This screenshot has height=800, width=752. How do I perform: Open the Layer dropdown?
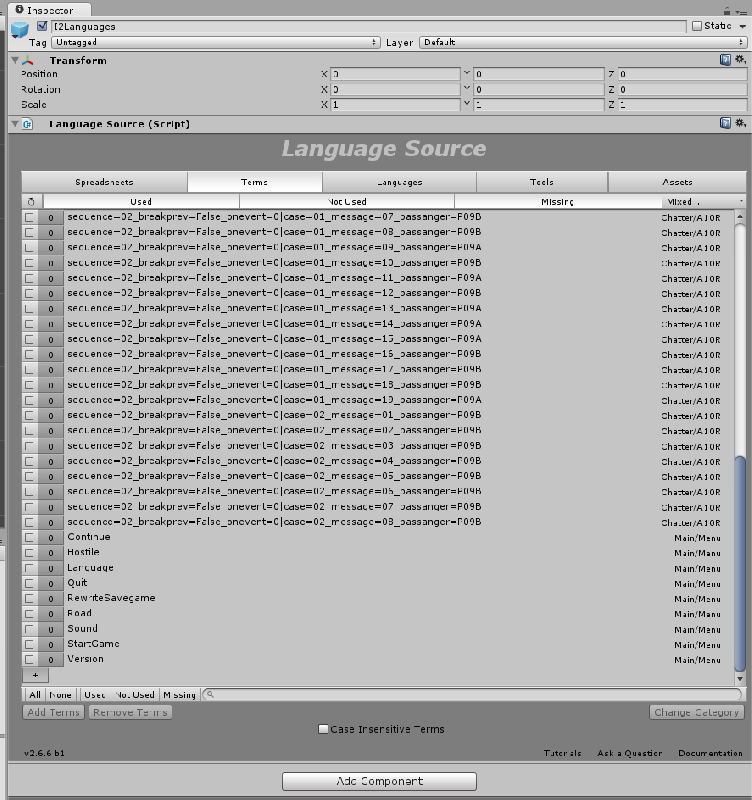[582, 43]
